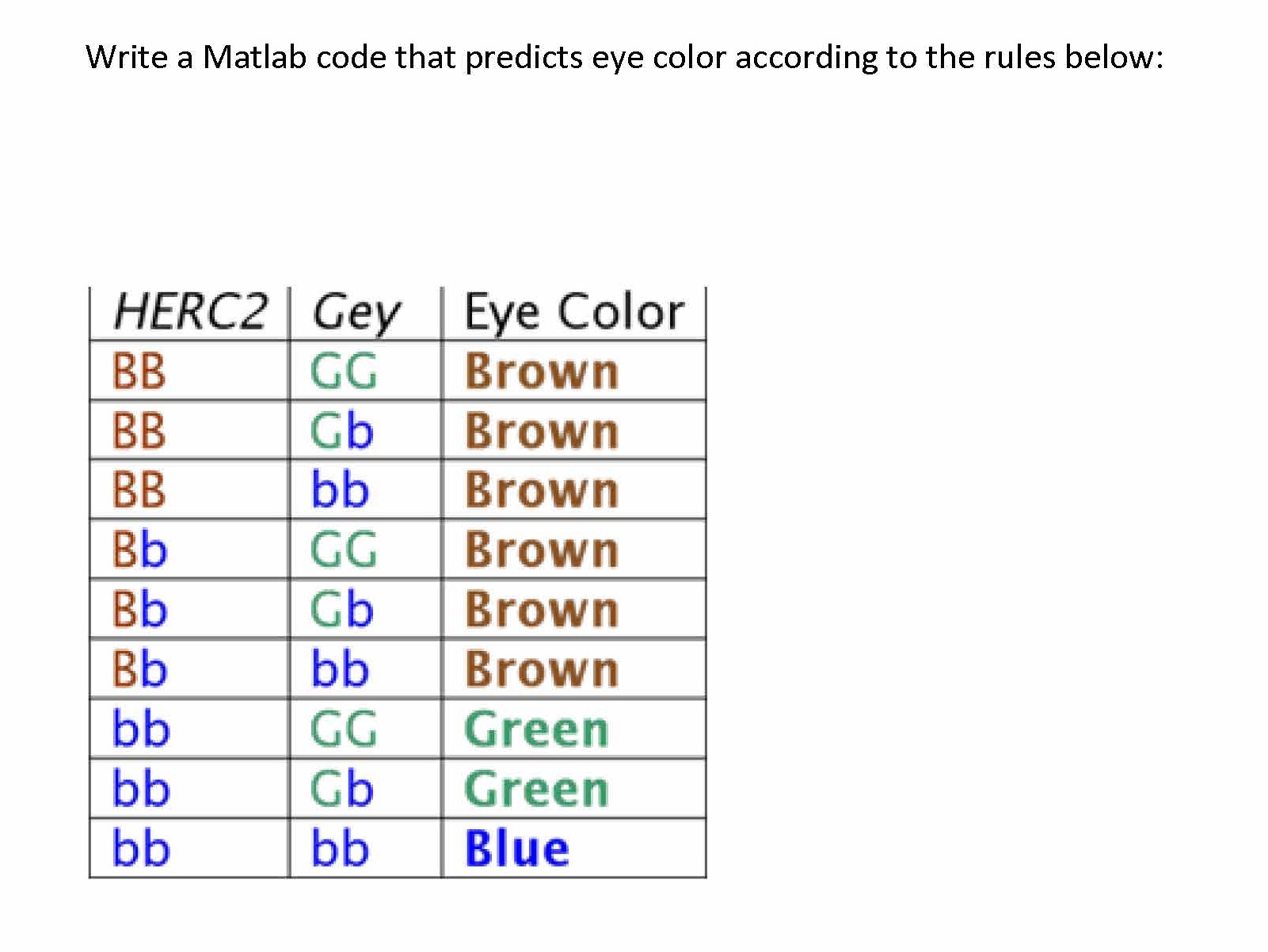Select the second "Green" eye color cell
Viewport: 1268px width, 952px height.
(x=536, y=789)
